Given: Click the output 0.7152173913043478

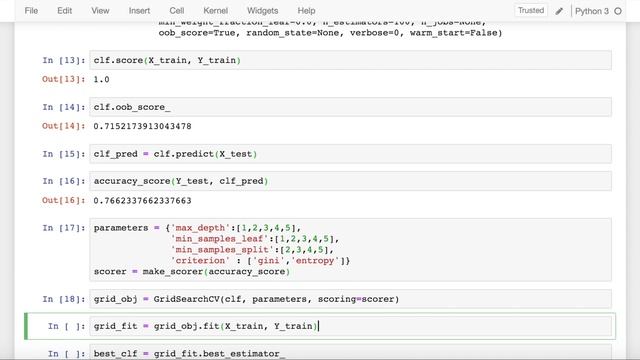Looking at the screenshot, I should click(x=142, y=127).
